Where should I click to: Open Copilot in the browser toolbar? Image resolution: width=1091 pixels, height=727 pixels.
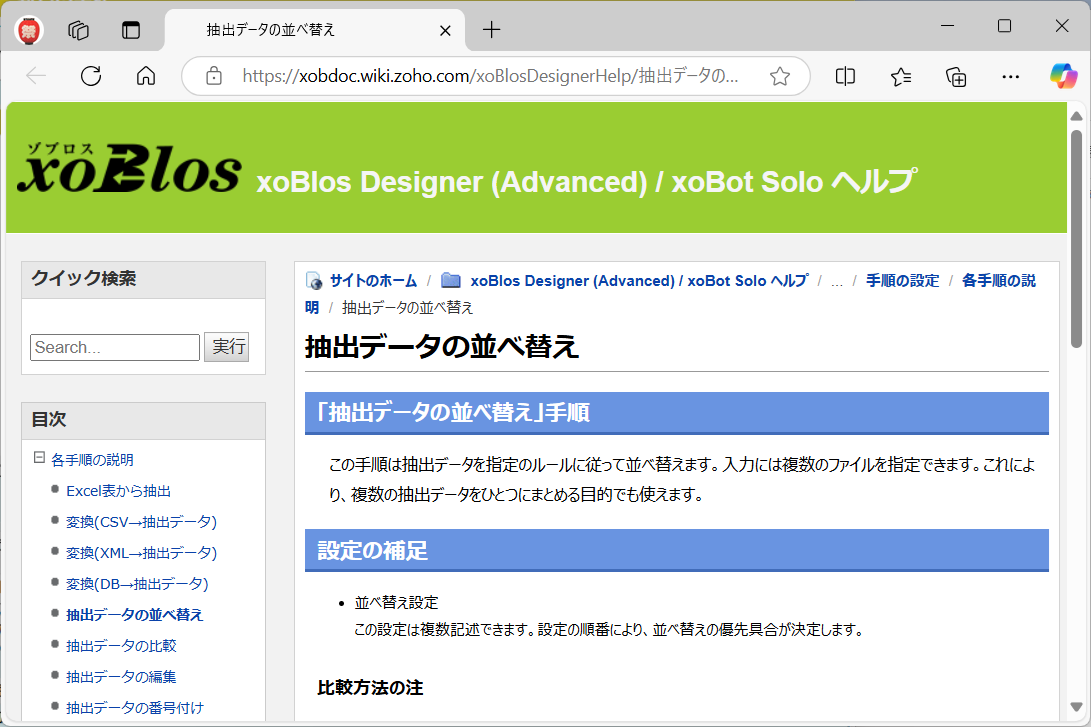(x=1063, y=76)
